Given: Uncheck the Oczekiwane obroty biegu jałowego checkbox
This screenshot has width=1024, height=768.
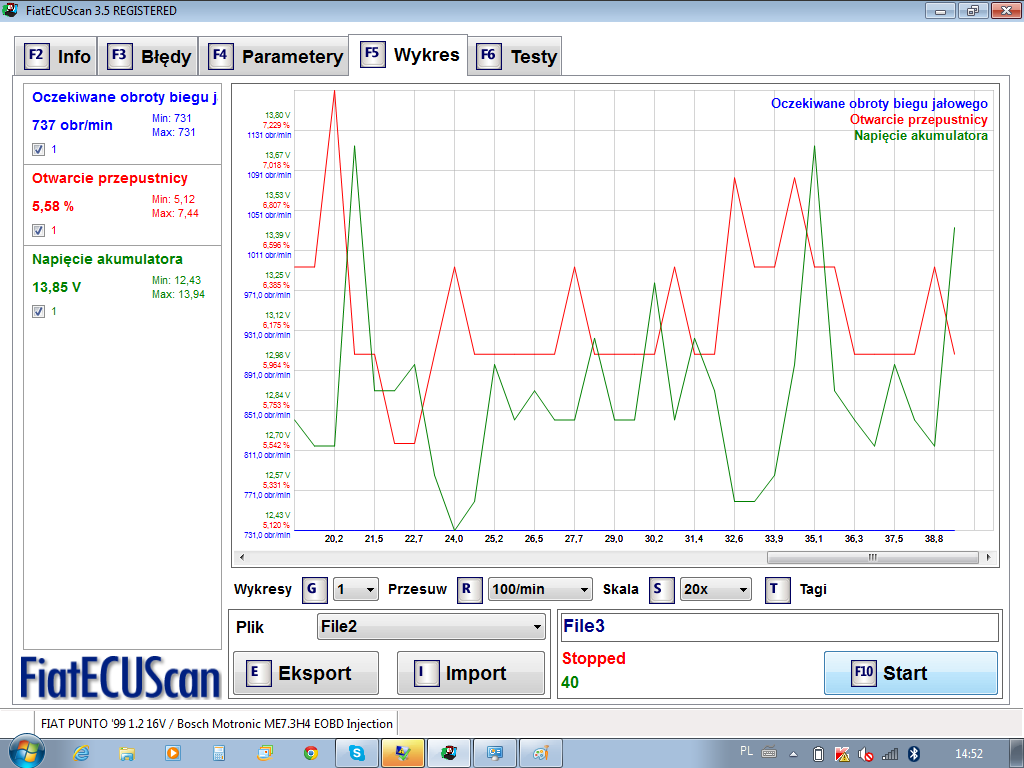Looking at the screenshot, I should (38, 149).
